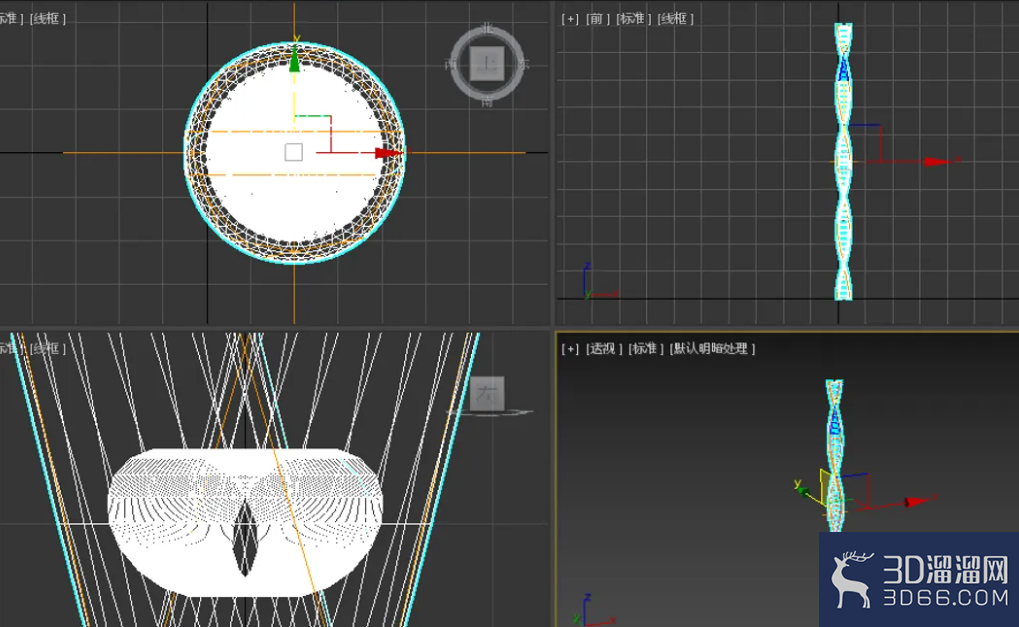The image size is (1019, 627).
Task: Open the [透视] view label menu
Action: pyautogui.click(x=604, y=349)
